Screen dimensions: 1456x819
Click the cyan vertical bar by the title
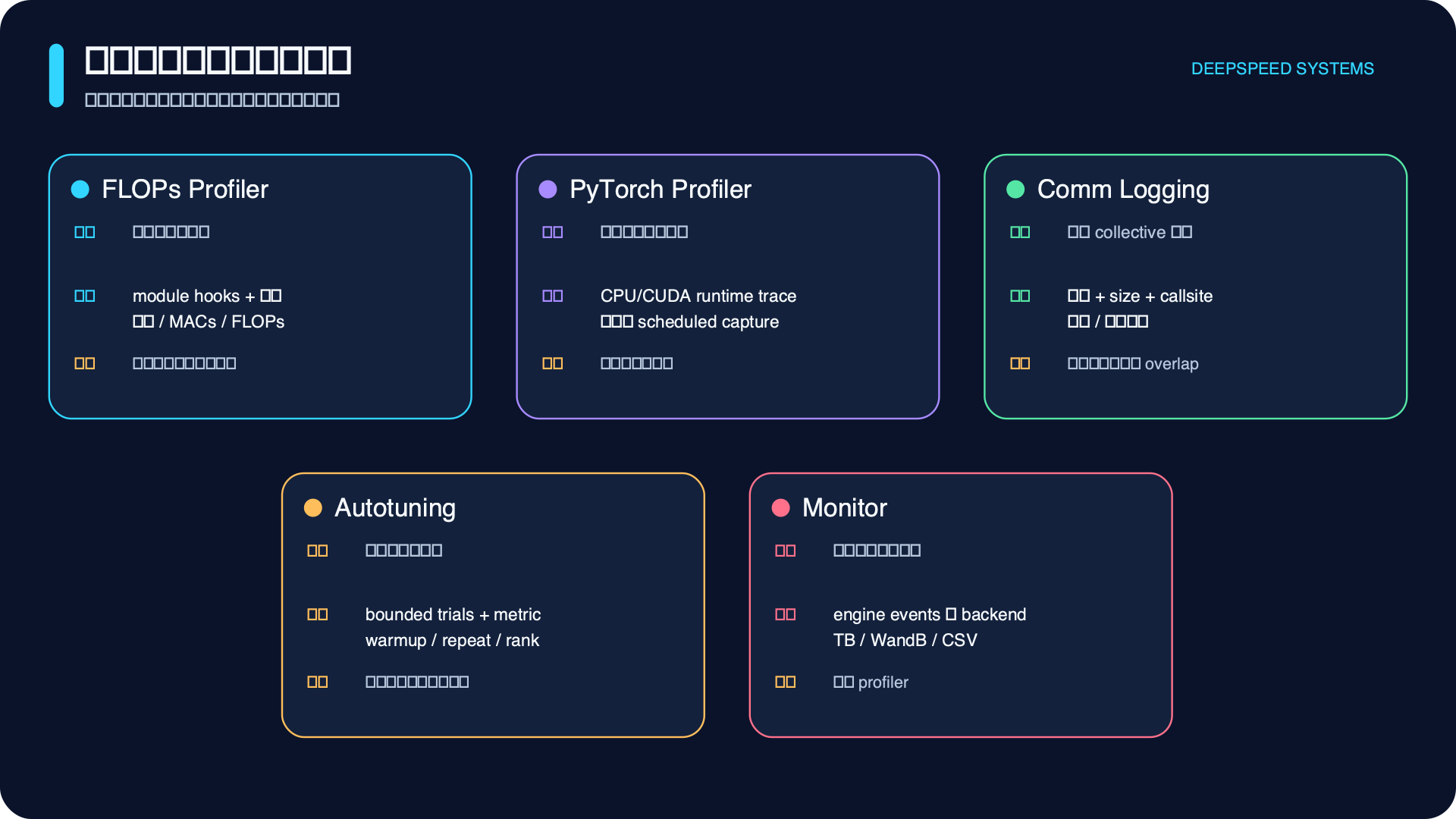pyautogui.click(x=56, y=75)
